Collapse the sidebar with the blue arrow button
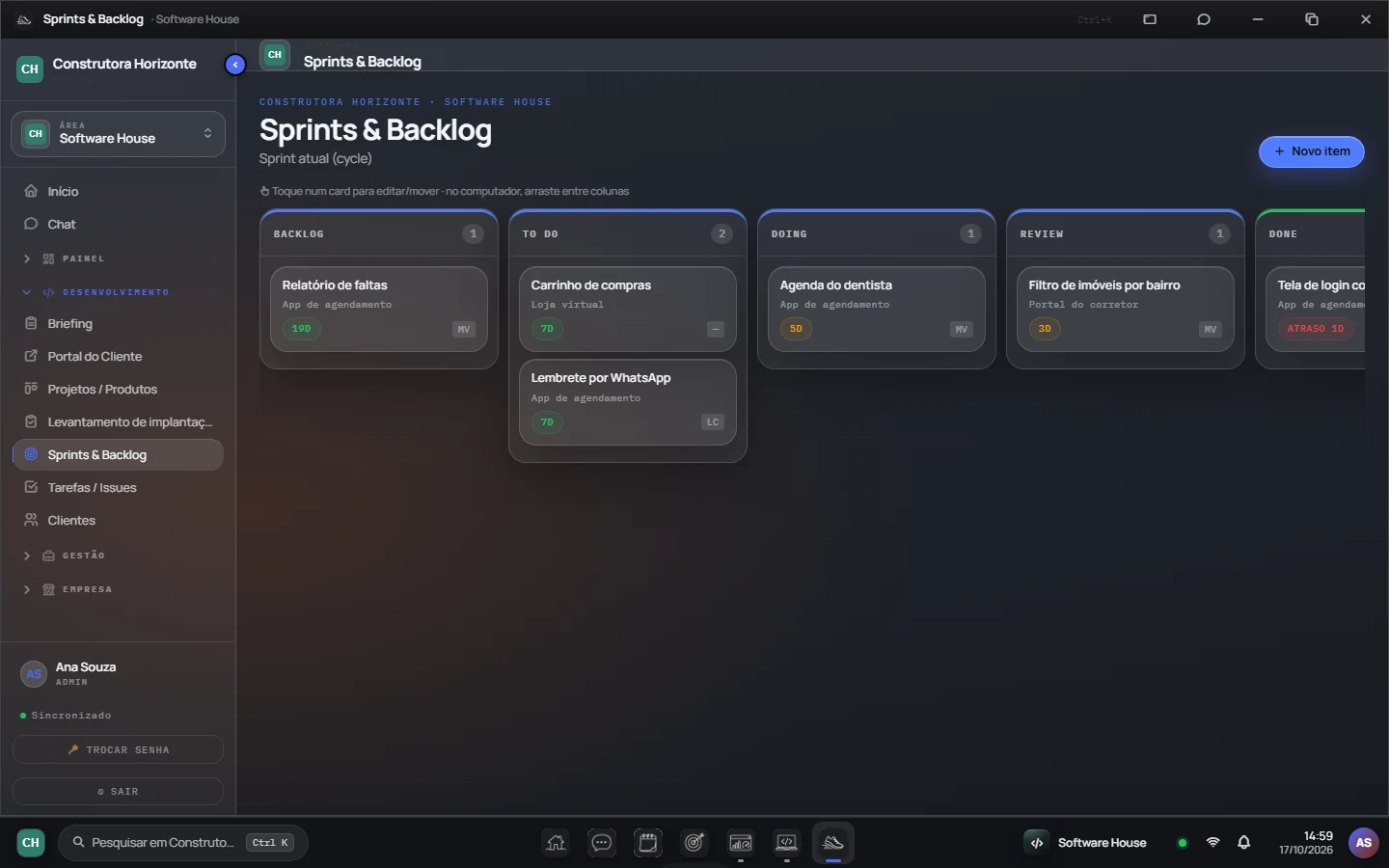Image resolution: width=1389 pixels, height=868 pixels. coord(235,65)
